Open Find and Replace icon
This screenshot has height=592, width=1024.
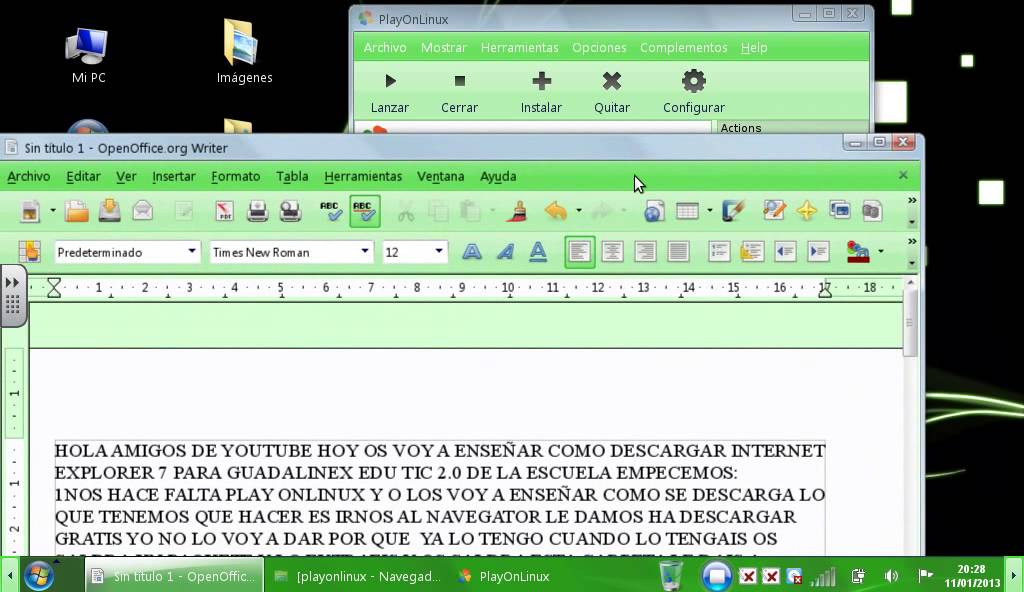pos(774,211)
